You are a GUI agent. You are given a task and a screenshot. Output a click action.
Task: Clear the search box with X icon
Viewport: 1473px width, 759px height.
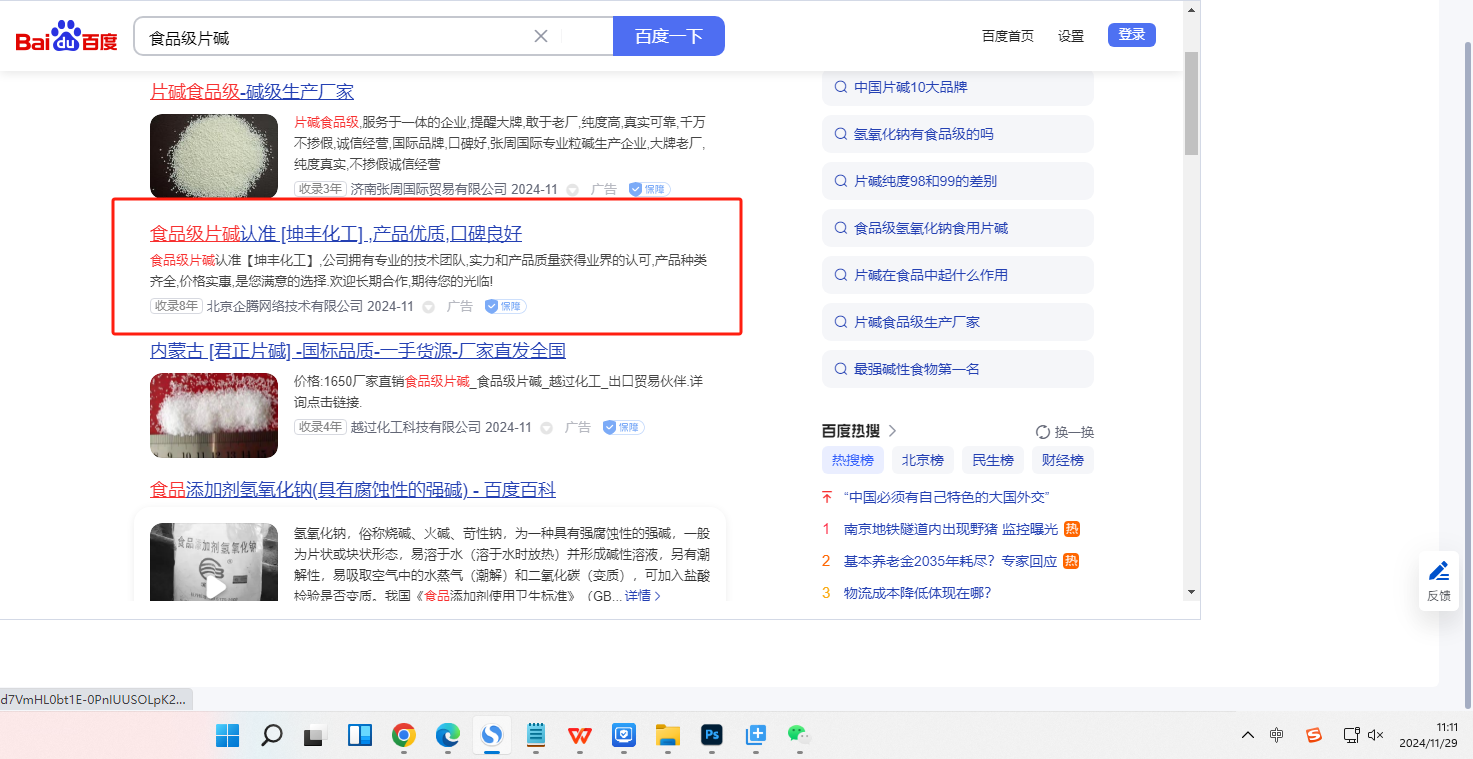tap(541, 36)
